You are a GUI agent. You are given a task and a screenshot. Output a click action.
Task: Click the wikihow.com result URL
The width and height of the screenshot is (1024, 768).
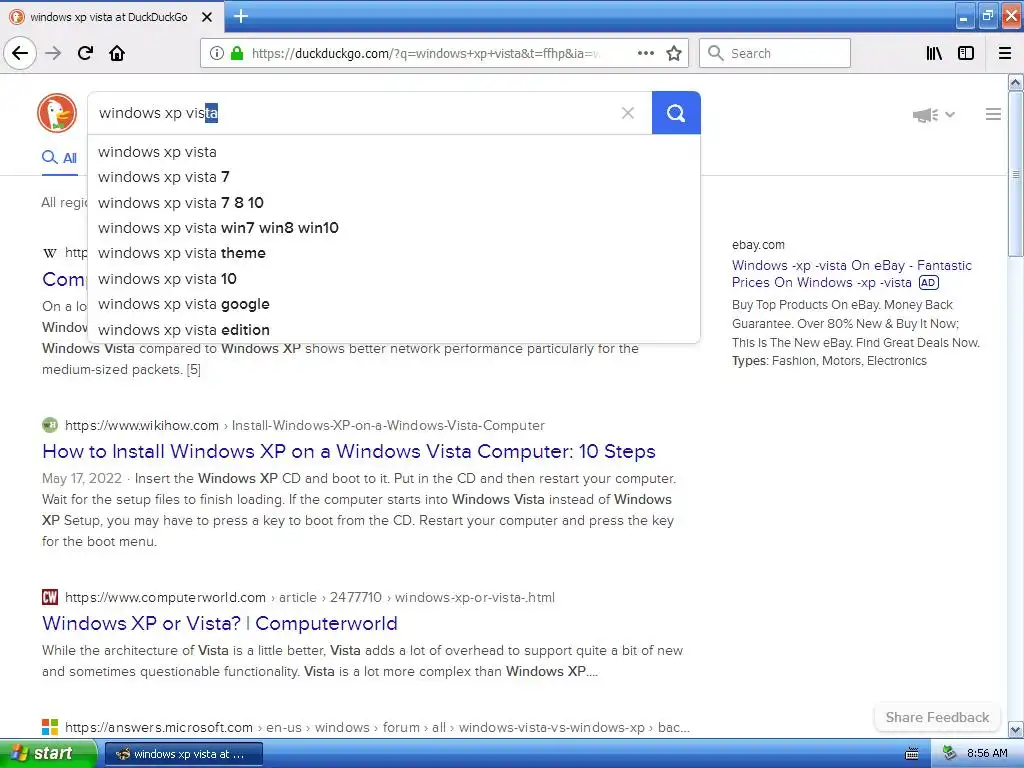[304, 426]
